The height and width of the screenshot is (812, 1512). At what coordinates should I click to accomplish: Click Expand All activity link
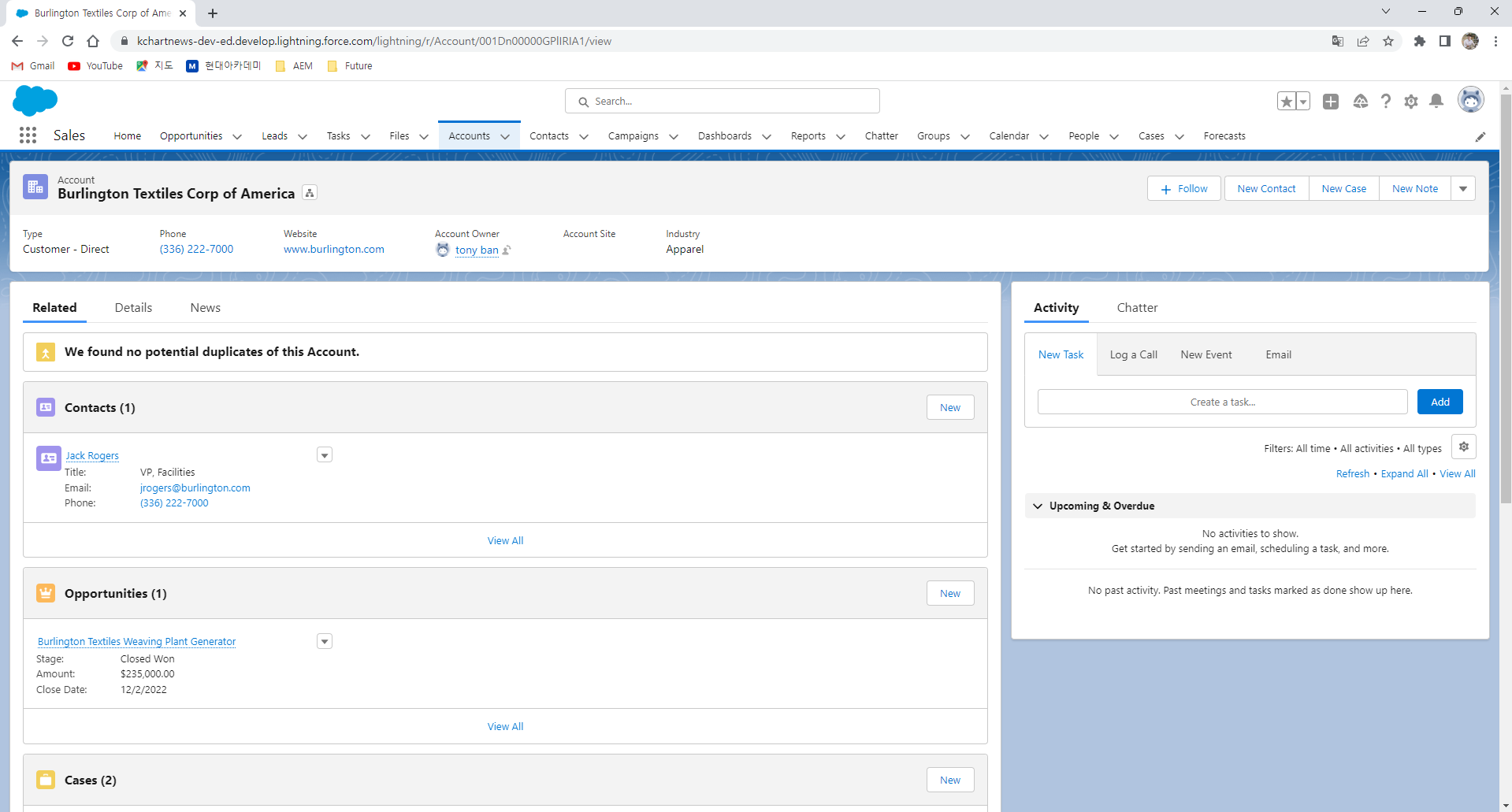[1404, 473]
